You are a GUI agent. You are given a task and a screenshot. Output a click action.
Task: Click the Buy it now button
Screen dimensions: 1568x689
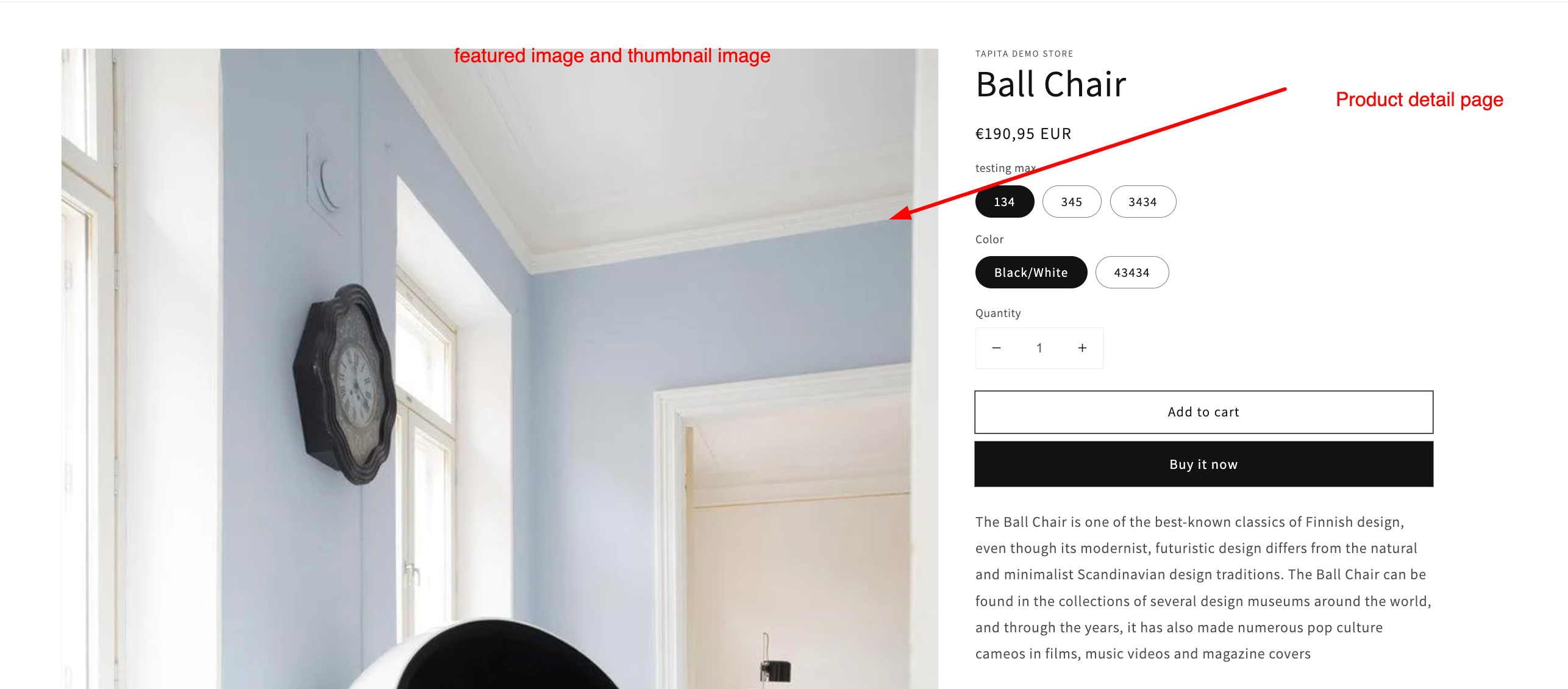[1203, 465]
